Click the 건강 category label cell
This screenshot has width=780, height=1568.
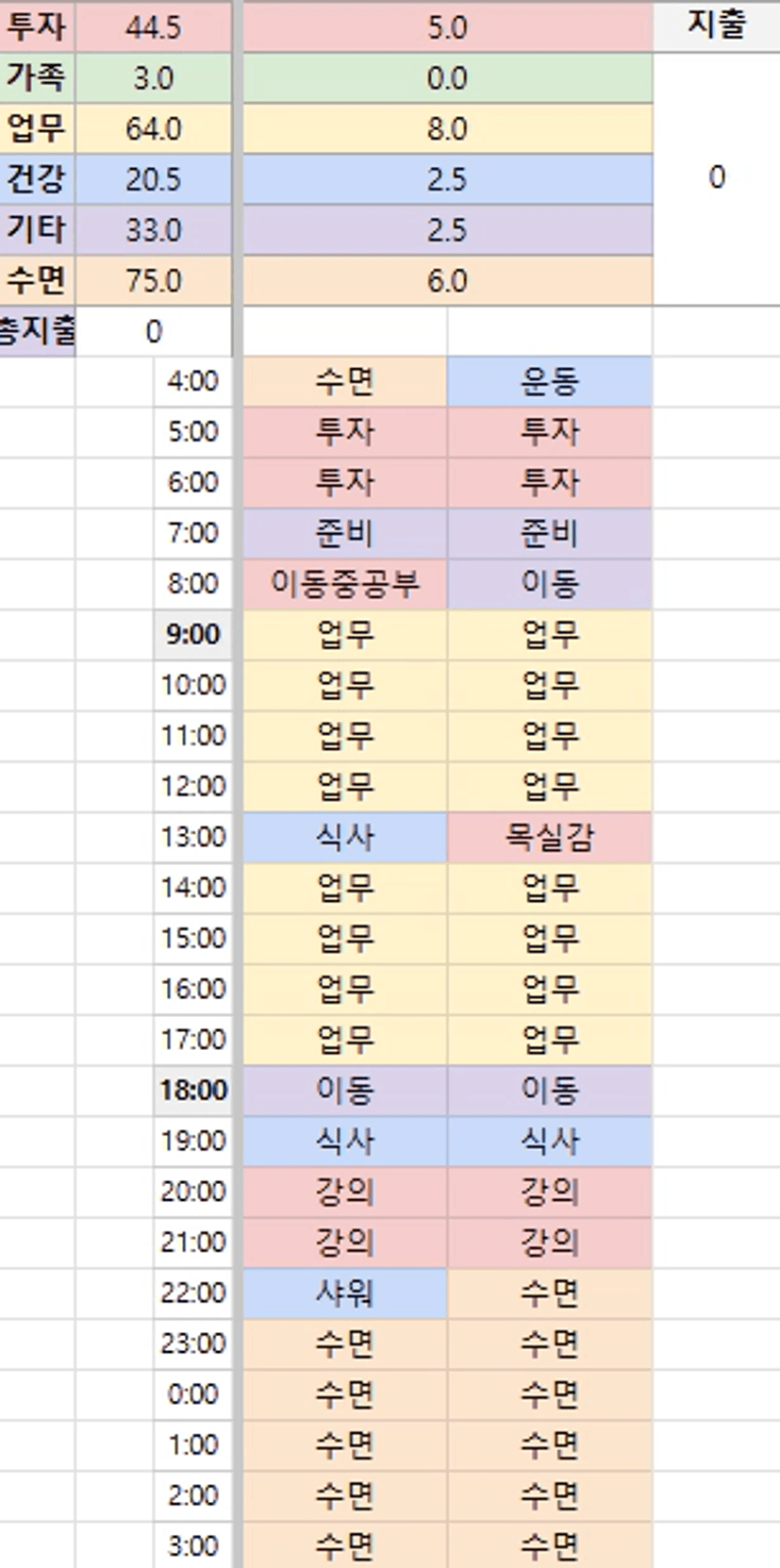tap(37, 179)
